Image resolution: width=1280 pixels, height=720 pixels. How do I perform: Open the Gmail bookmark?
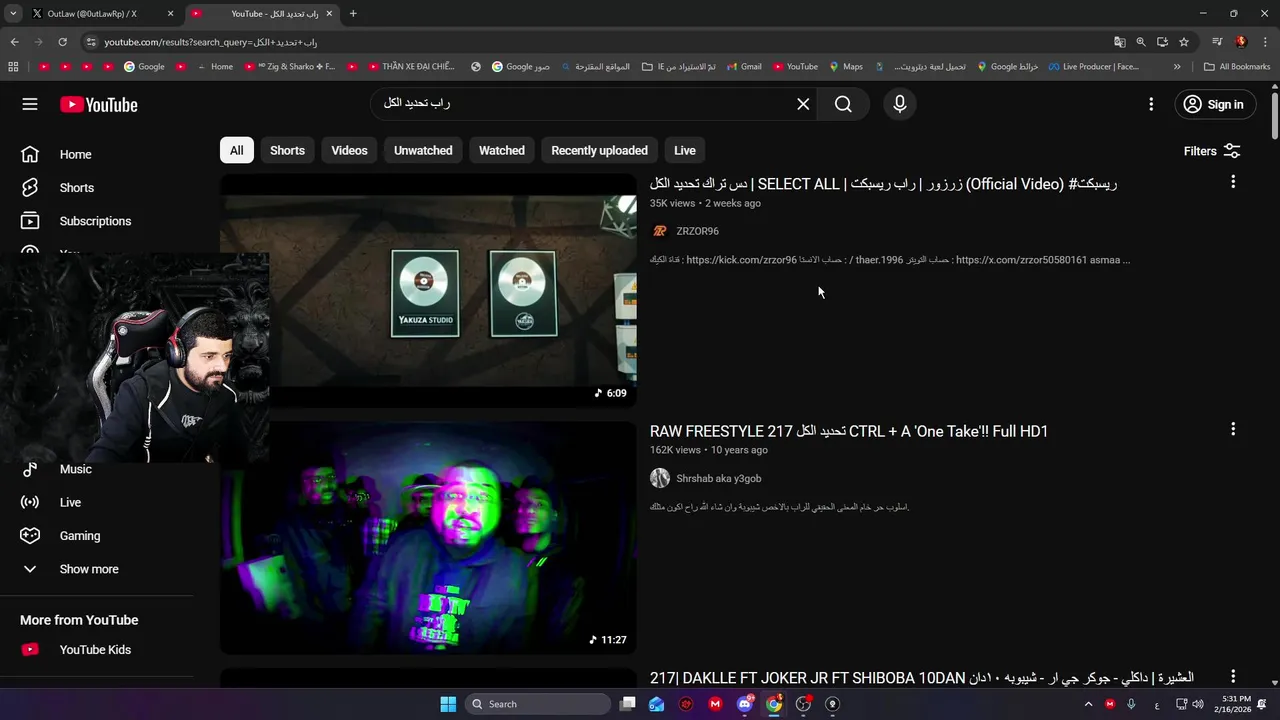[743, 67]
